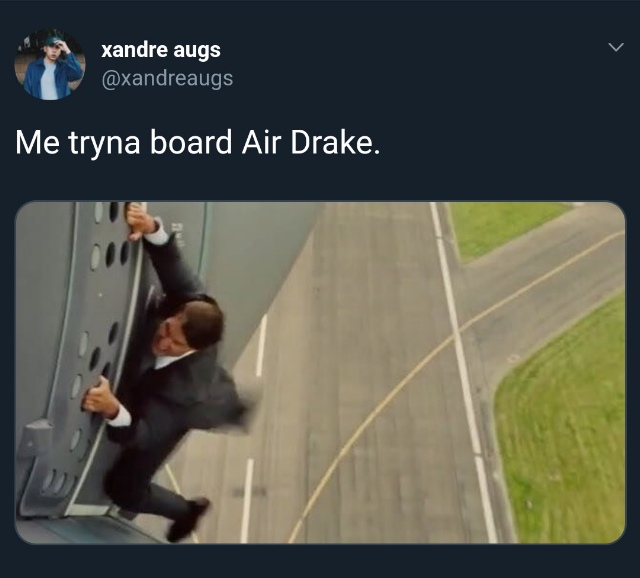The width and height of the screenshot is (640, 578).
Task: Click the word "tryna" in the tweet
Action: tap(104, 144)
